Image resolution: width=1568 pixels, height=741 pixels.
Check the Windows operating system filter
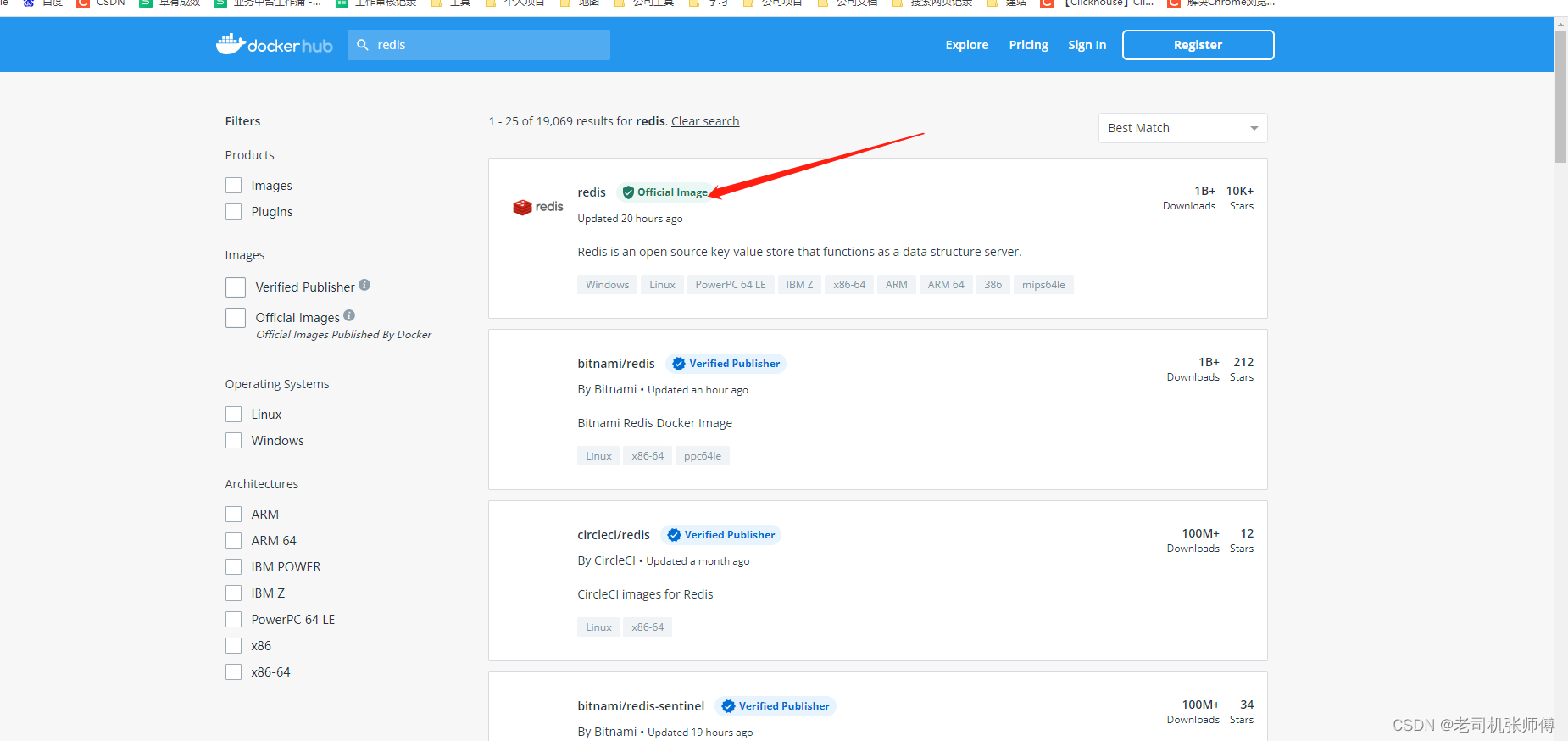tap(234, 441)
